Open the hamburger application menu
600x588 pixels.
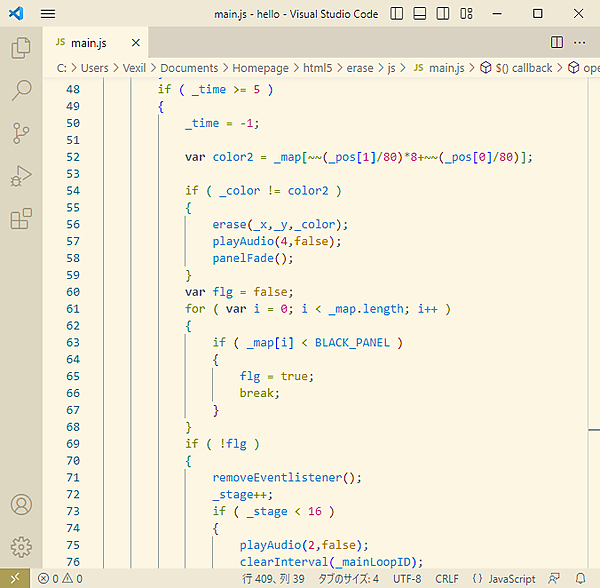(48, 14)
